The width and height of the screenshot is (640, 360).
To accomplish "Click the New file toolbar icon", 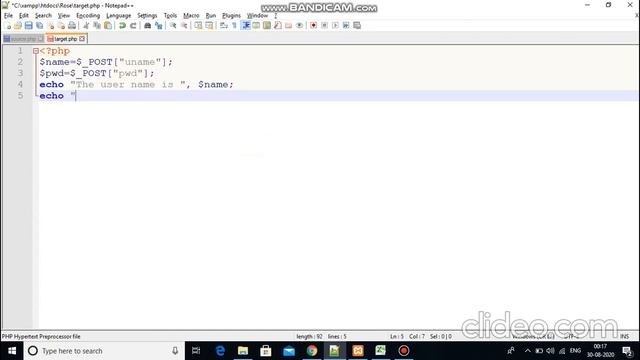I will point(7,26).
